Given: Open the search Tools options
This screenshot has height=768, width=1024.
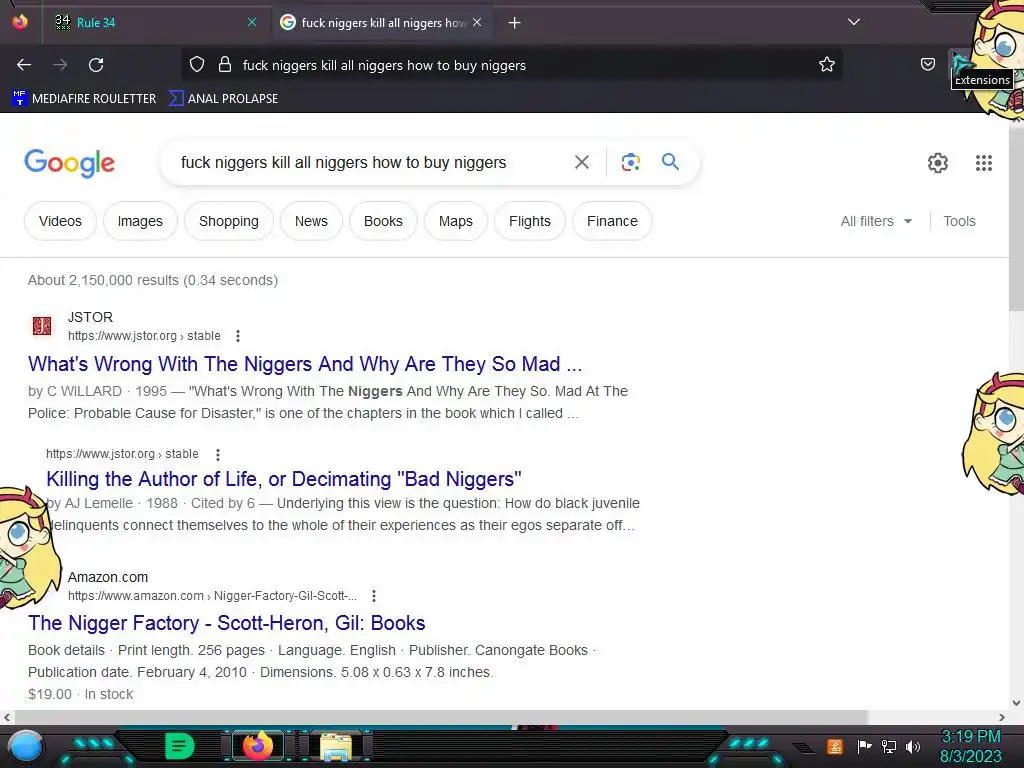Looking at the screenshot, I should click(x=959, y=221).
